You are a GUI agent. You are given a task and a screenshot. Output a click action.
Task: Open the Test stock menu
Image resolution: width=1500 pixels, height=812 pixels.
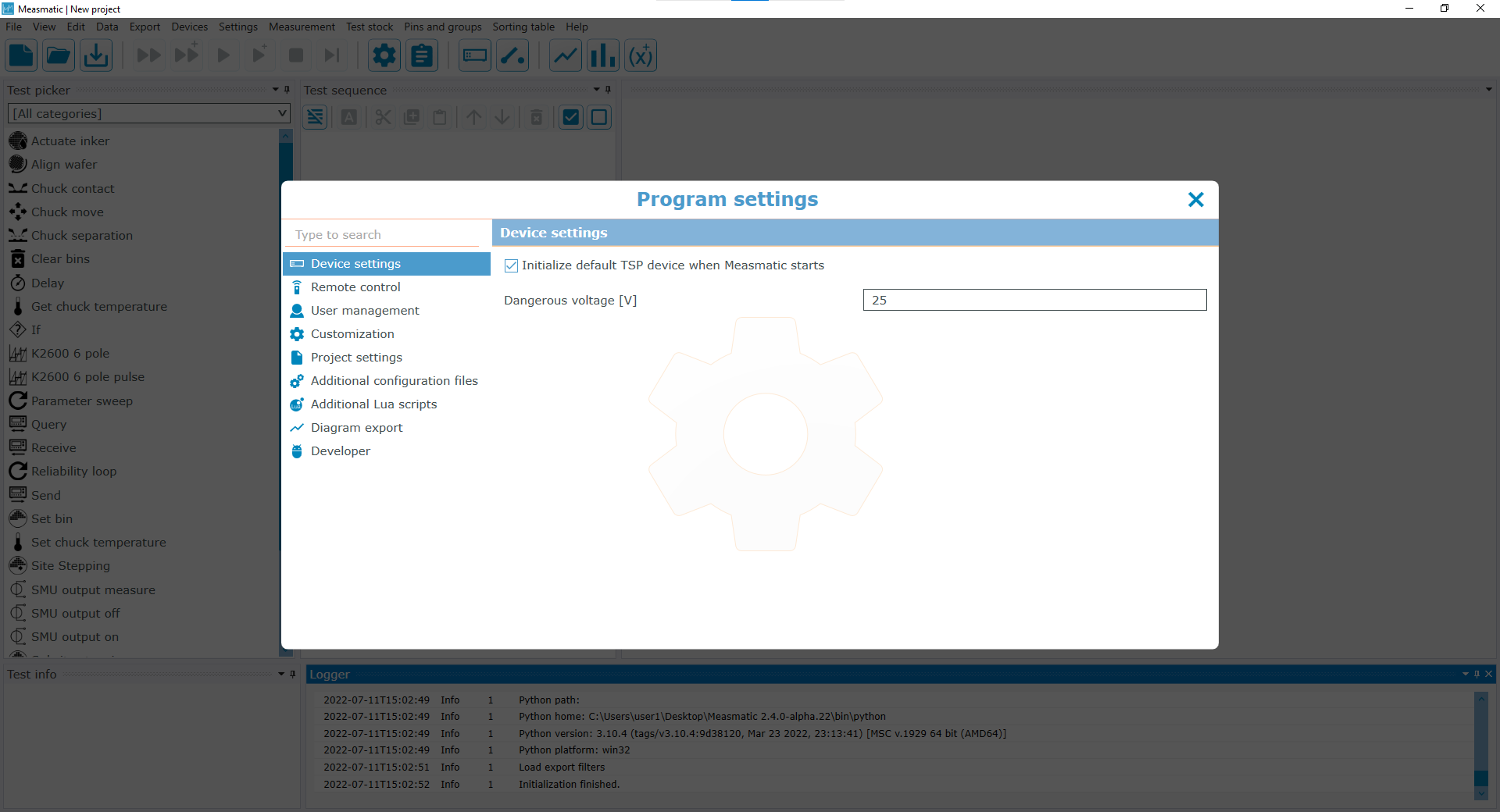[x=370, y=27]
